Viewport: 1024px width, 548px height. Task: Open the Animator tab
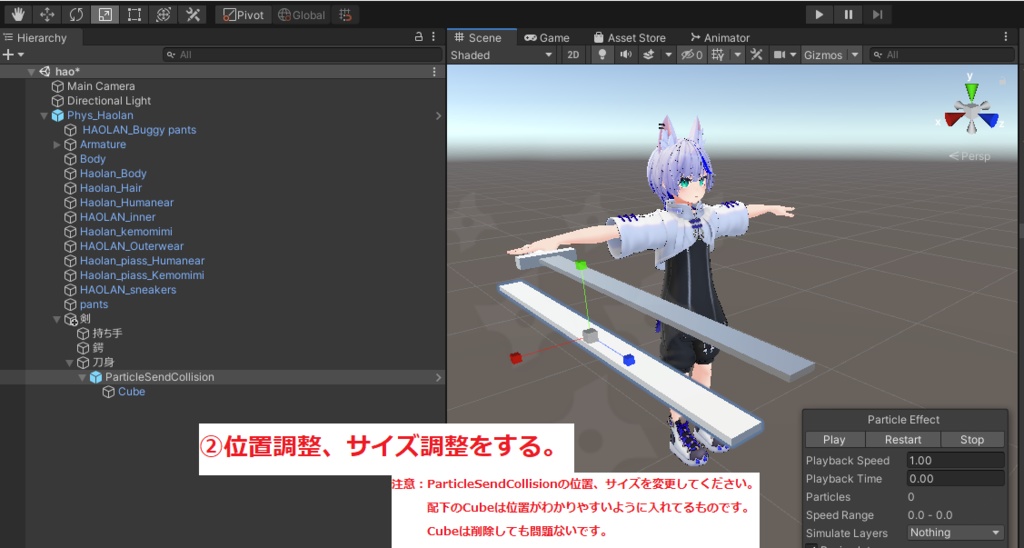[x=720, y=38]
